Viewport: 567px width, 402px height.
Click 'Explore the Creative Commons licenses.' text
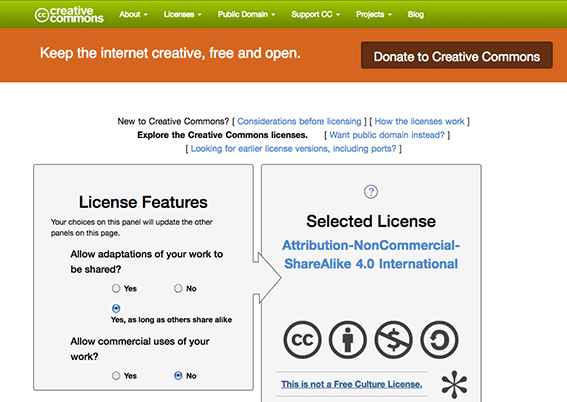click(x=222, y=135)
